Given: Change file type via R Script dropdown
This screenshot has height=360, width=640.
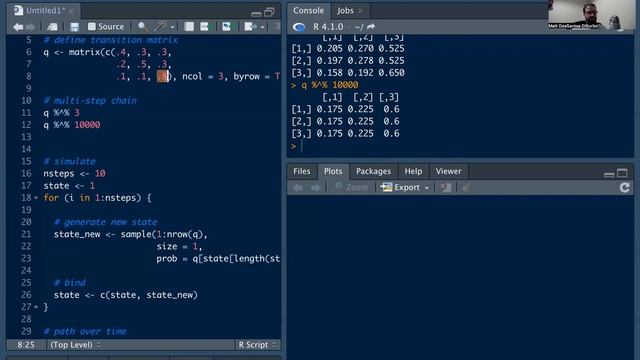Looking at the screenshot, I should coord(257,345).
